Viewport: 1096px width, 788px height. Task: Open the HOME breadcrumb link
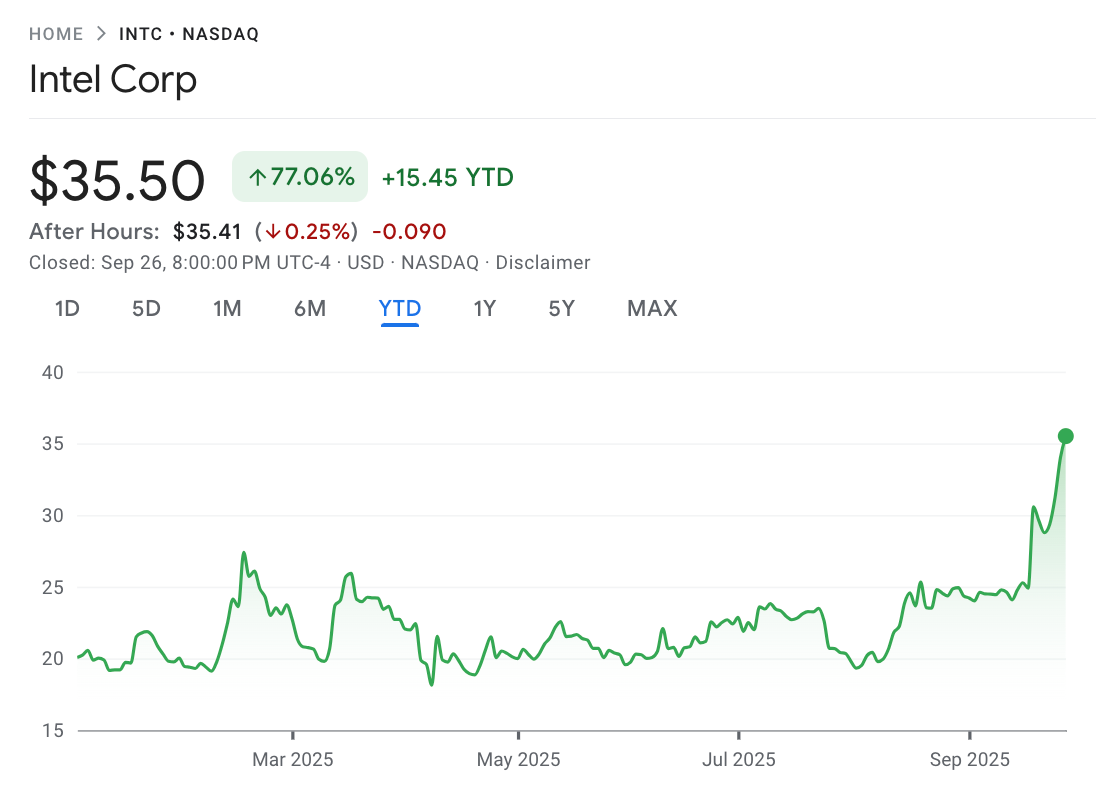[x=56, y=33]
